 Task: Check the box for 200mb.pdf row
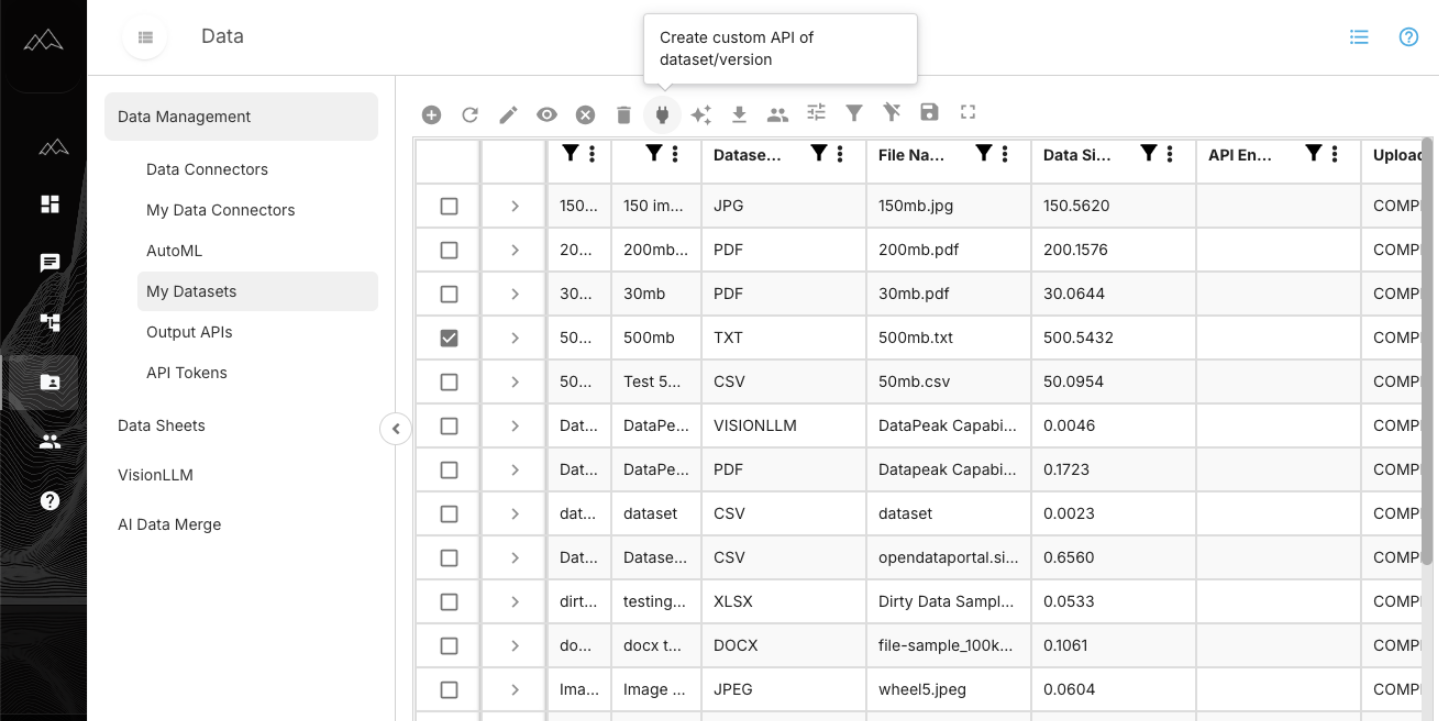[449, 249]
